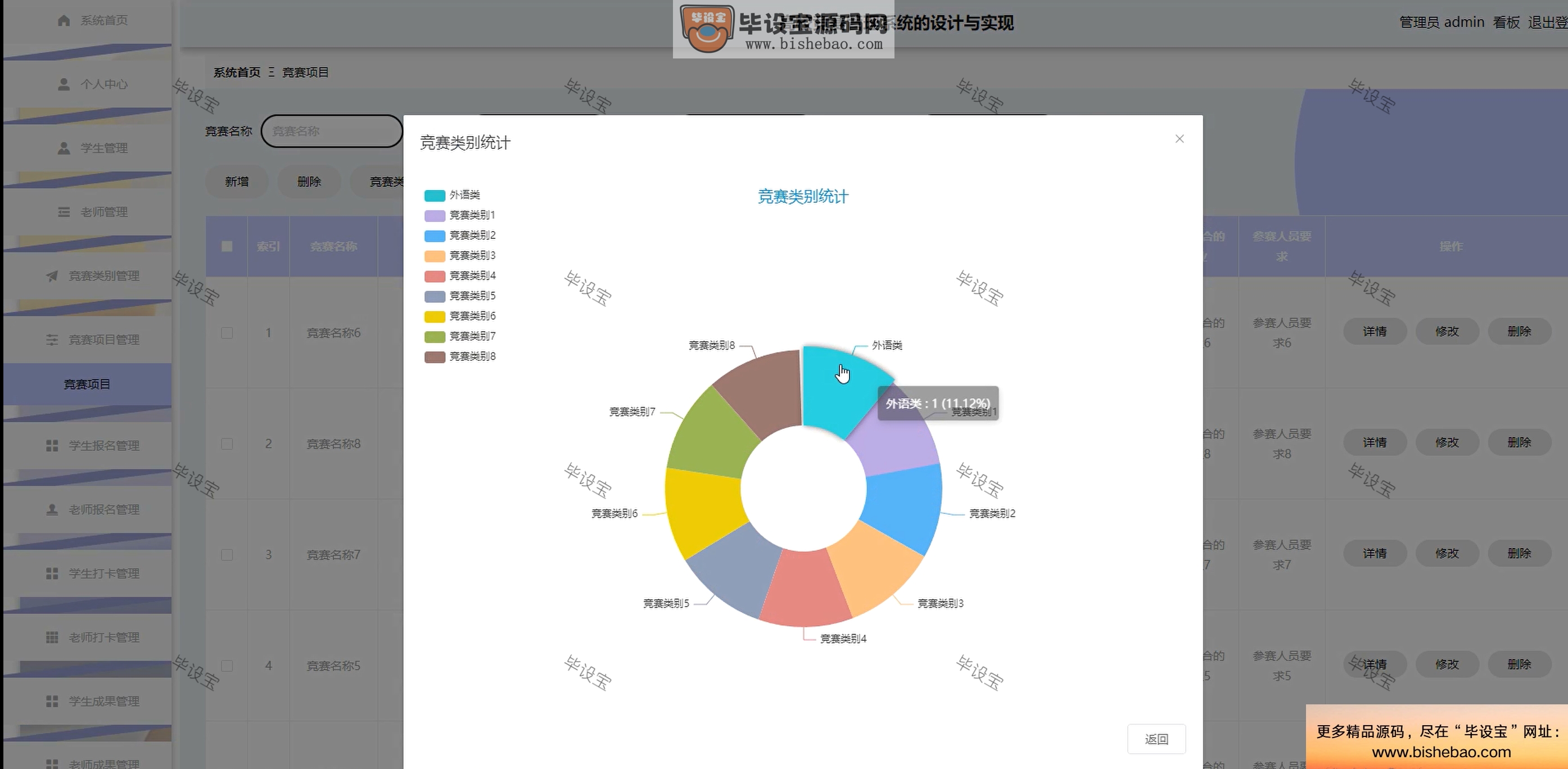Click the user icon beside 学生管理

pyautogui.click(x=64, y=148)
